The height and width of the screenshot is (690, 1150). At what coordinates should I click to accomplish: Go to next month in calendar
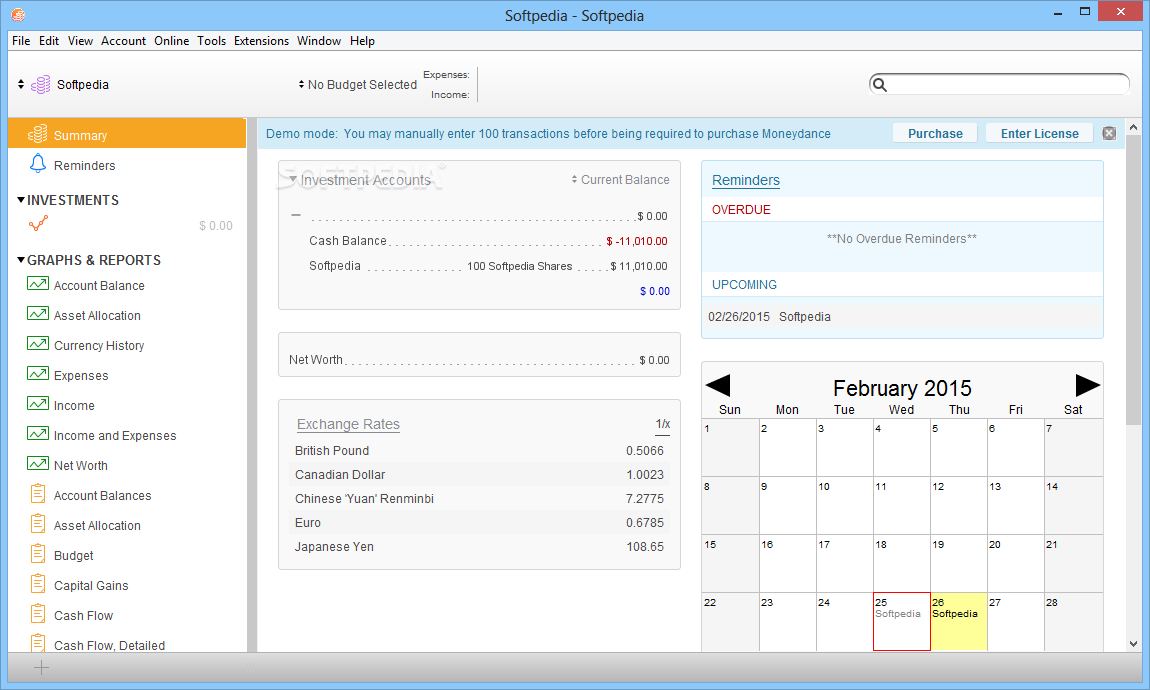(x=1088, y=386)
